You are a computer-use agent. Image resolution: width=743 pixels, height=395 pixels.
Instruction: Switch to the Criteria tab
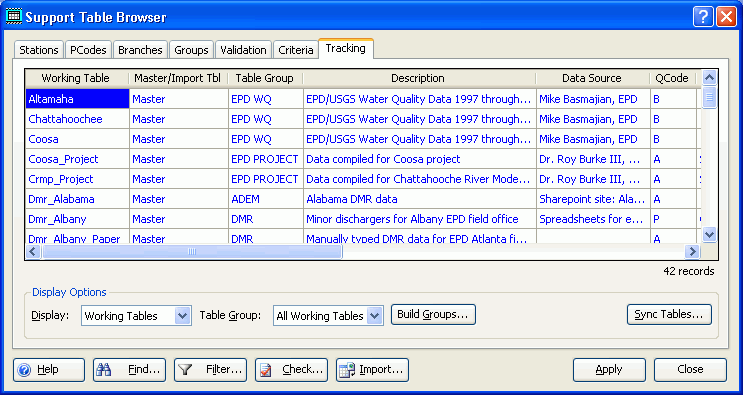click(x=296, y=50)
